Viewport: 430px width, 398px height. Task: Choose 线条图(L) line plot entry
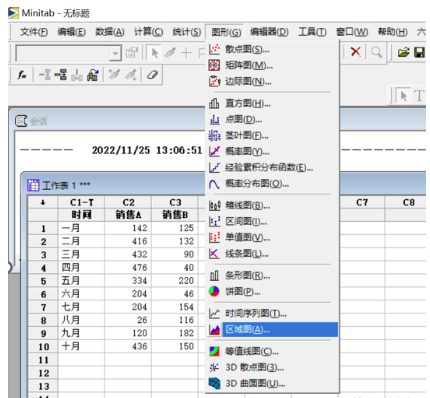[x=272, y=254]
